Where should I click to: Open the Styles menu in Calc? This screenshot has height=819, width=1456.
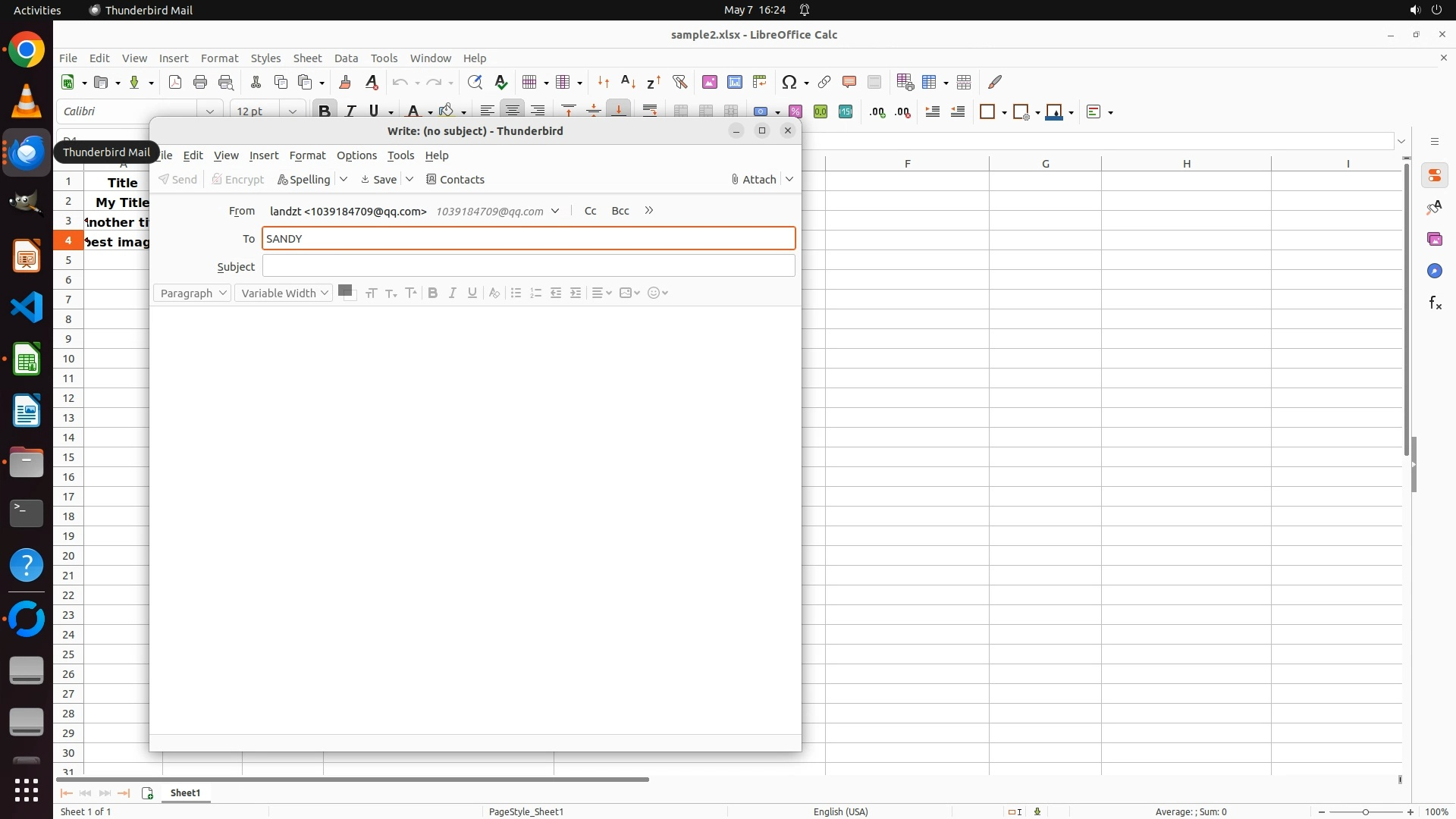coord(265,58)
